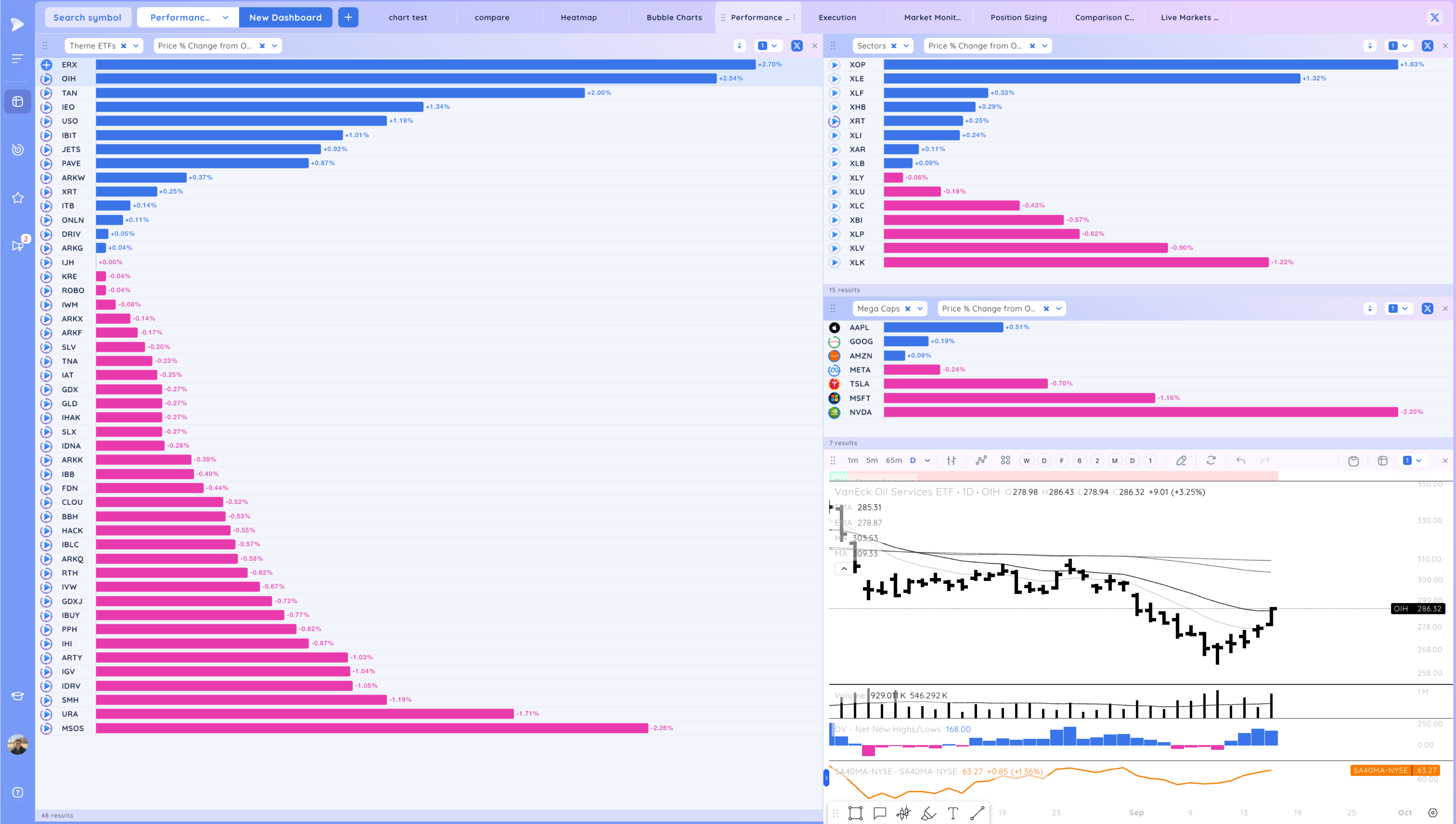
Task: Click the undo arrow in chart toolbar
Action: coord(1241,460)
